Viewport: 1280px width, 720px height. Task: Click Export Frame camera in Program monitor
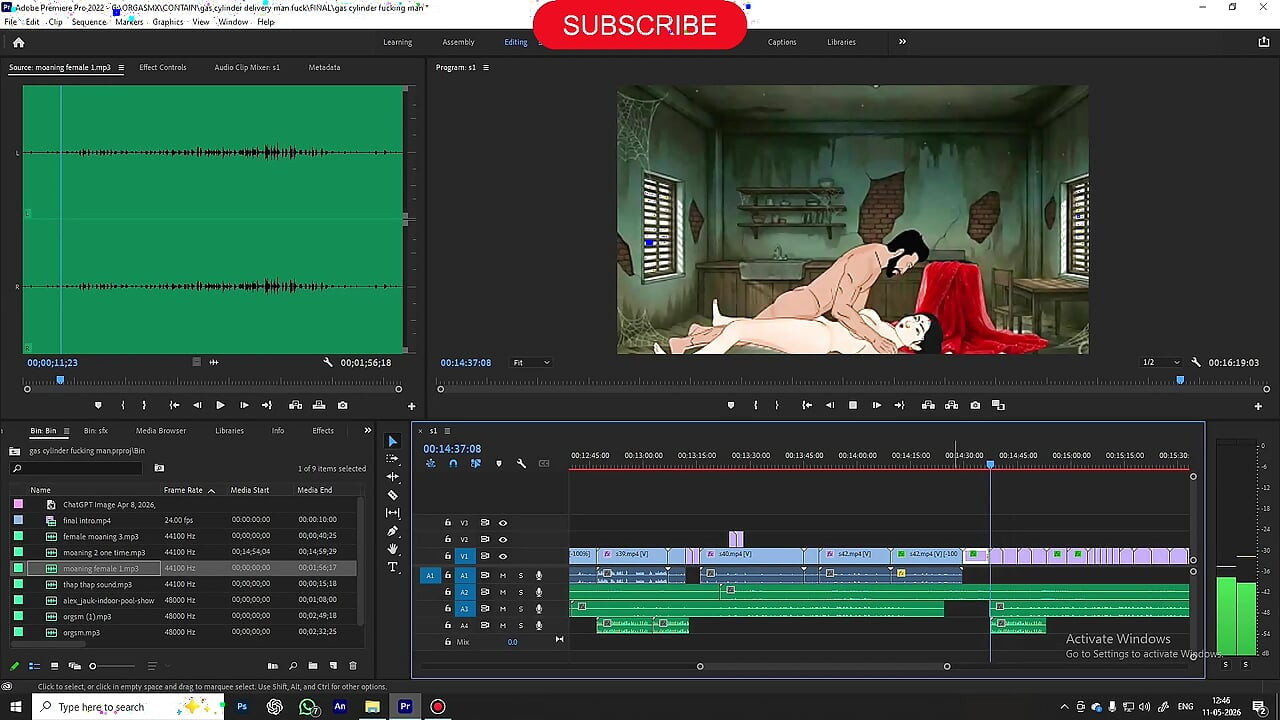click(975, 405)
